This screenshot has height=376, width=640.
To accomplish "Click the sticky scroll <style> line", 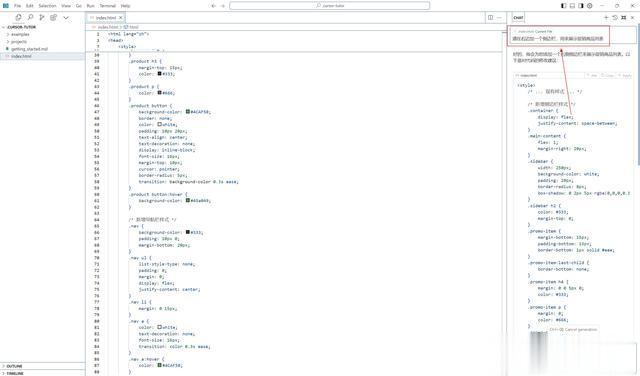I will (127, 47).
